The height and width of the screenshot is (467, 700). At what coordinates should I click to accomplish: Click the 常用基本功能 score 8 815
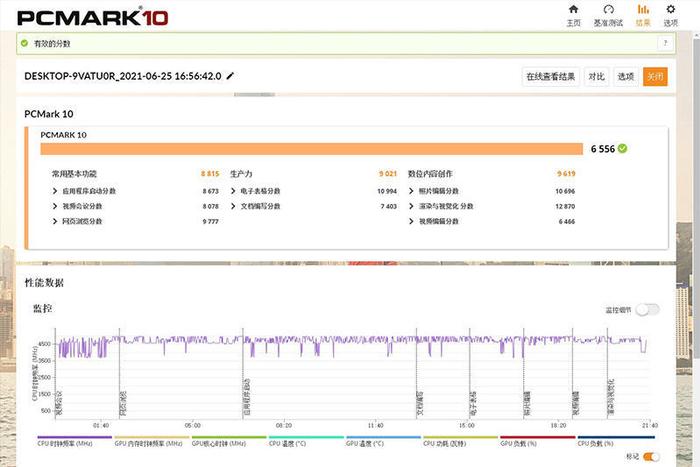(210, 174)
